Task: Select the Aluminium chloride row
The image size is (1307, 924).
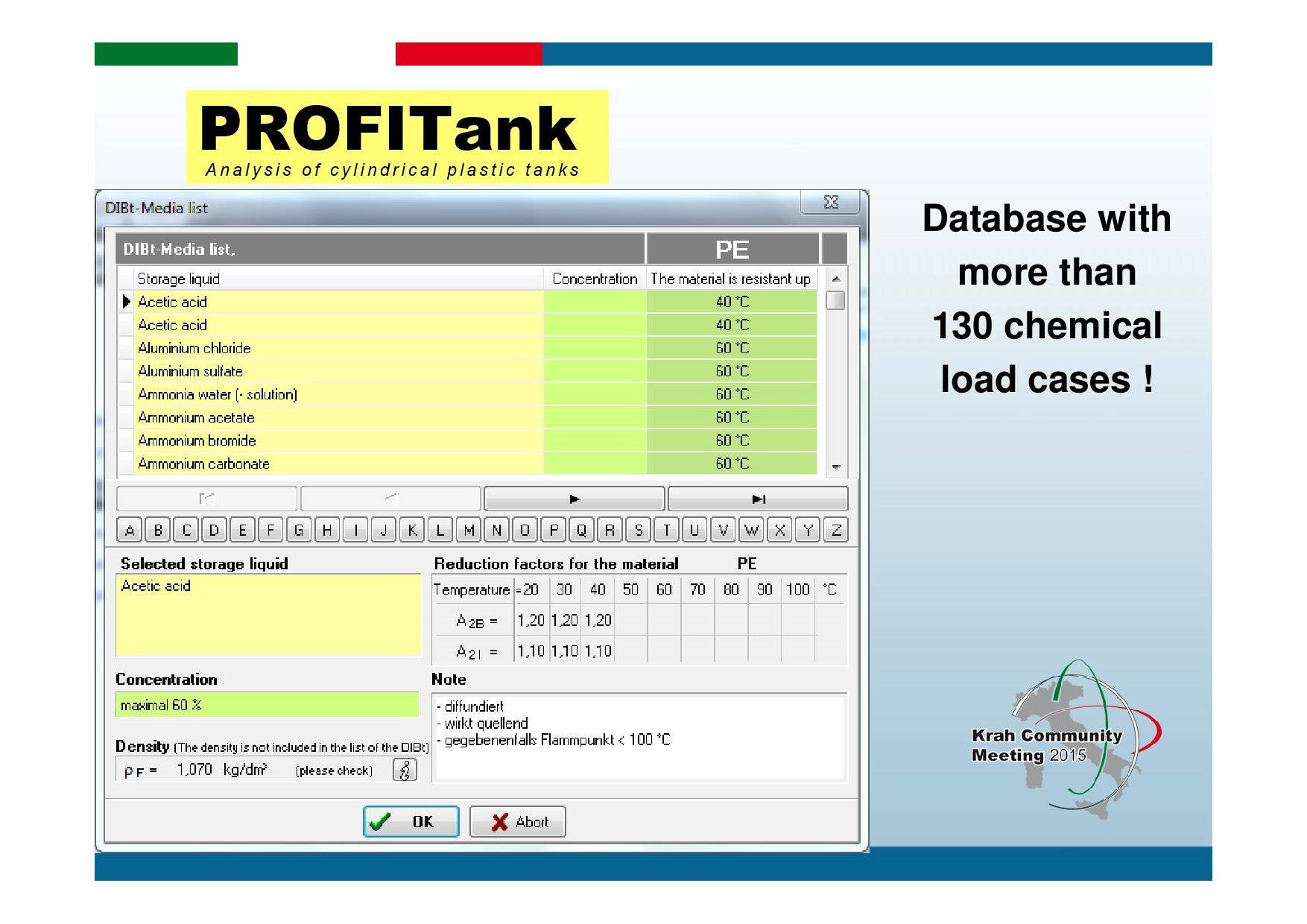Action: pyautogui.click(x=194, y=348)
